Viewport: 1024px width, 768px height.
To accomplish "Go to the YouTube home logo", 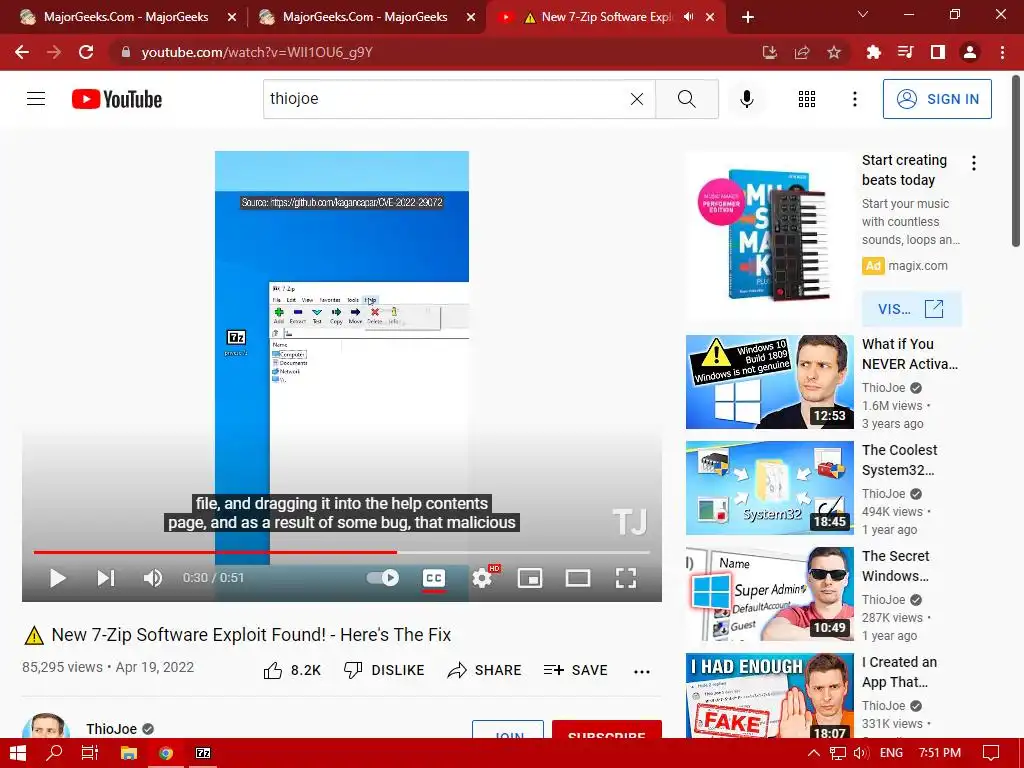I will (117, 99).
